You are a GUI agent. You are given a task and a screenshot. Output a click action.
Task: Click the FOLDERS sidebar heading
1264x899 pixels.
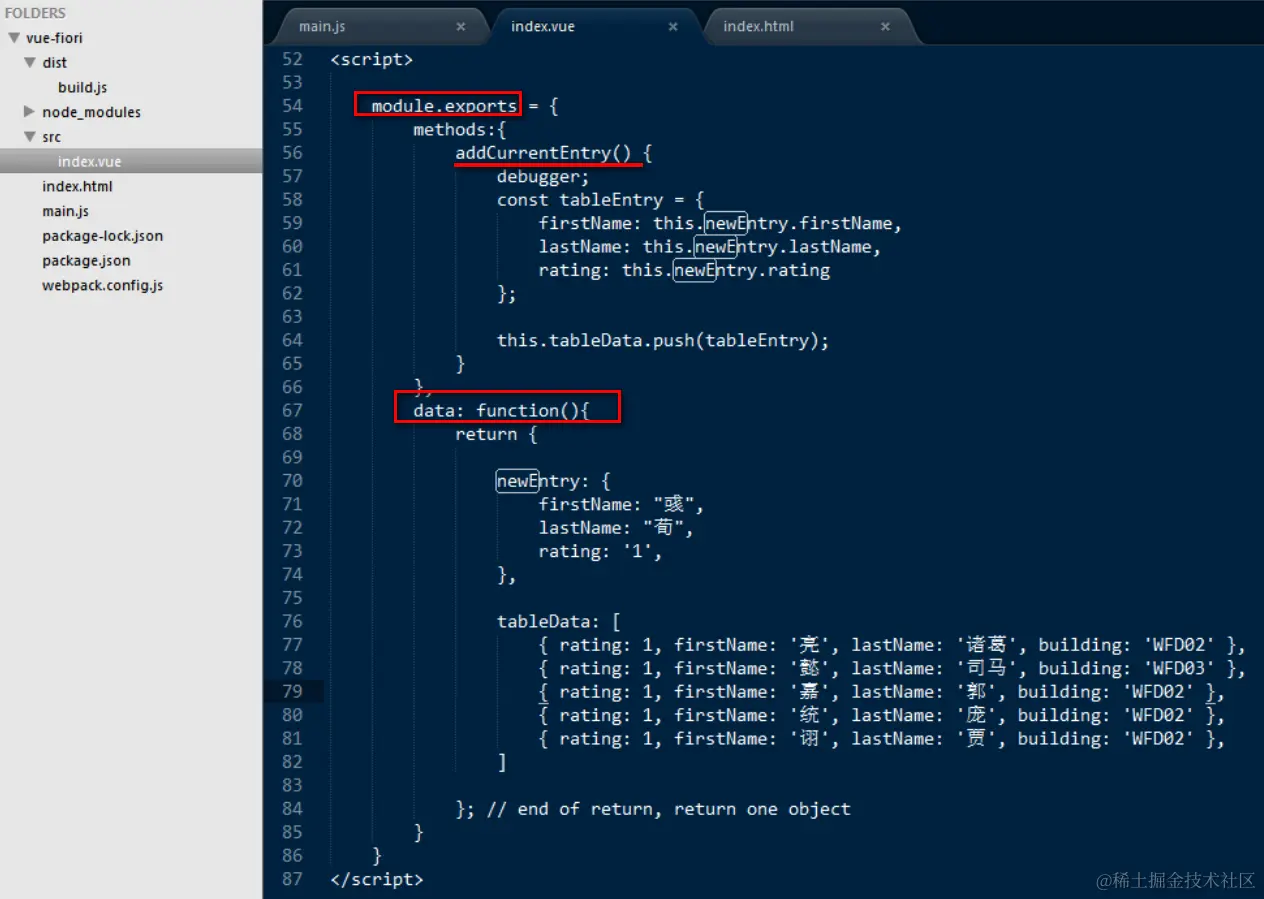point(35,13)
